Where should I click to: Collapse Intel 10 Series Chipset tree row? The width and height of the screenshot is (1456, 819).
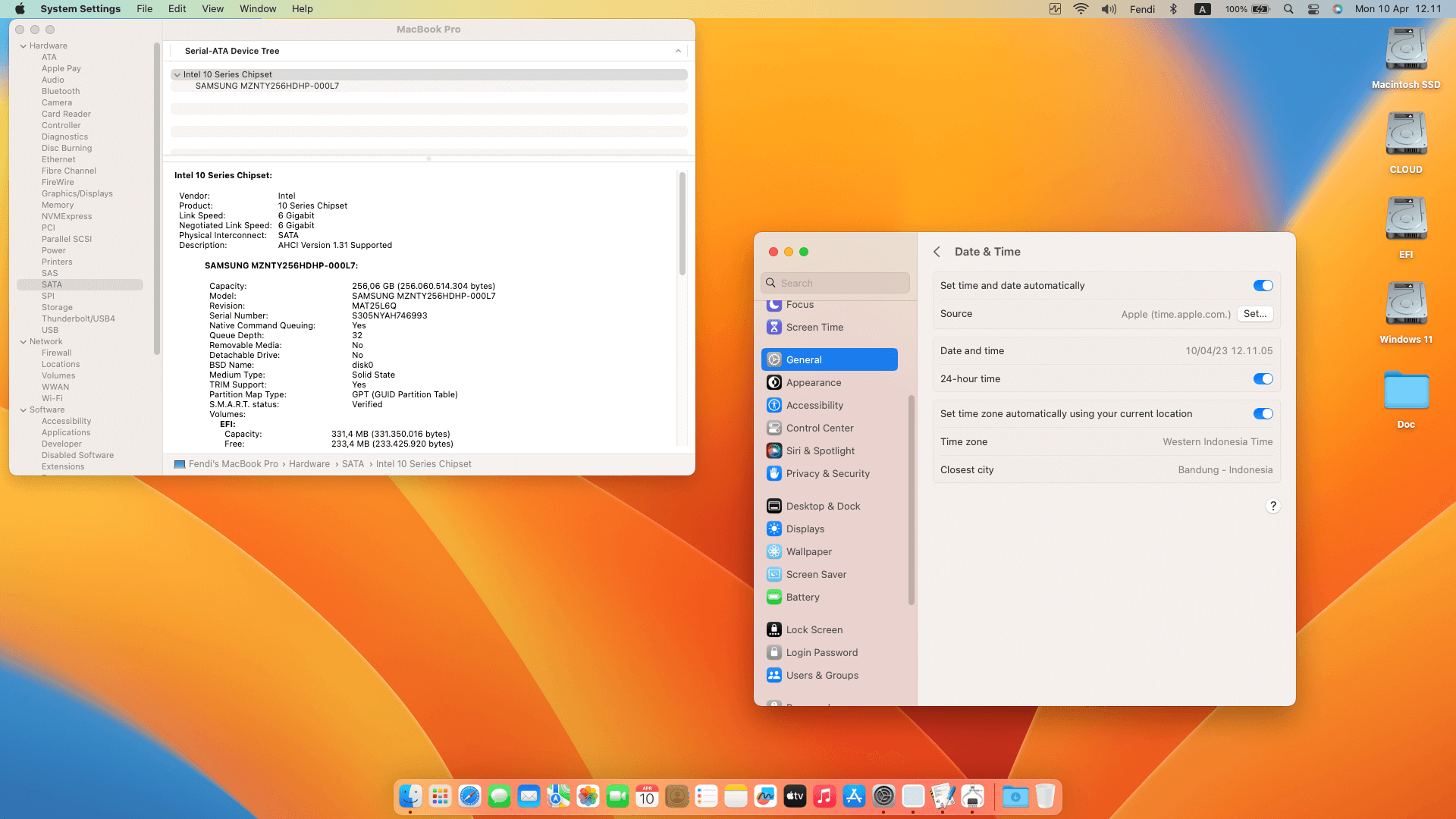(177, 75)
